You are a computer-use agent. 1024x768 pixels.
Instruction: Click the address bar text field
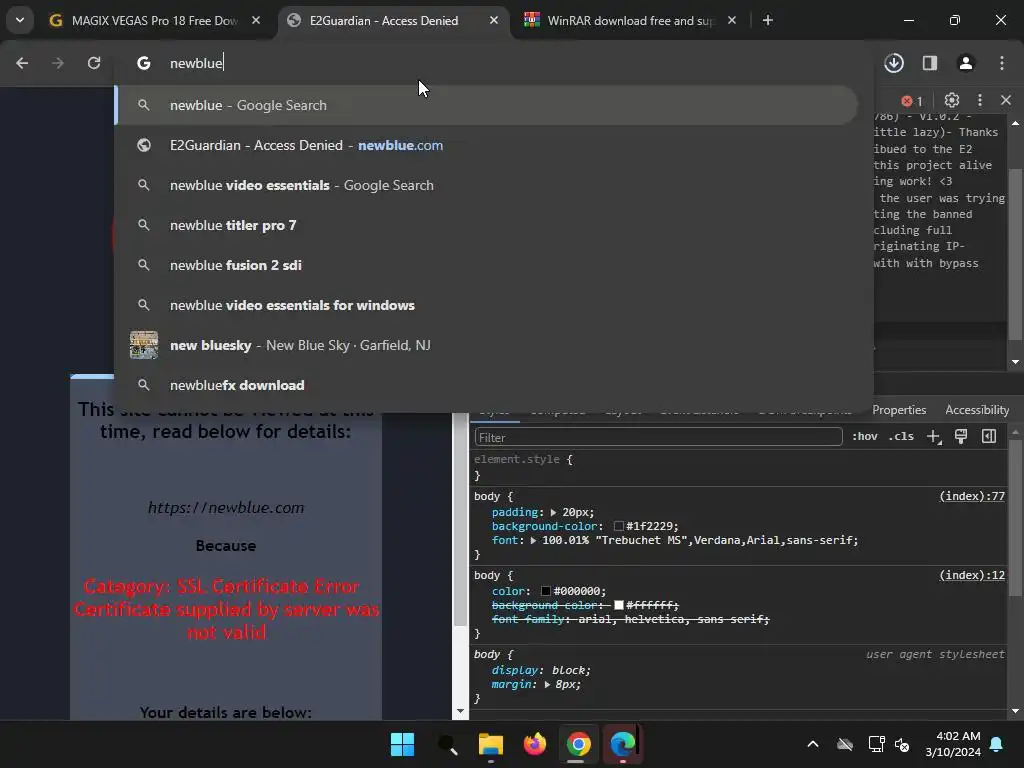coord(496,63)
